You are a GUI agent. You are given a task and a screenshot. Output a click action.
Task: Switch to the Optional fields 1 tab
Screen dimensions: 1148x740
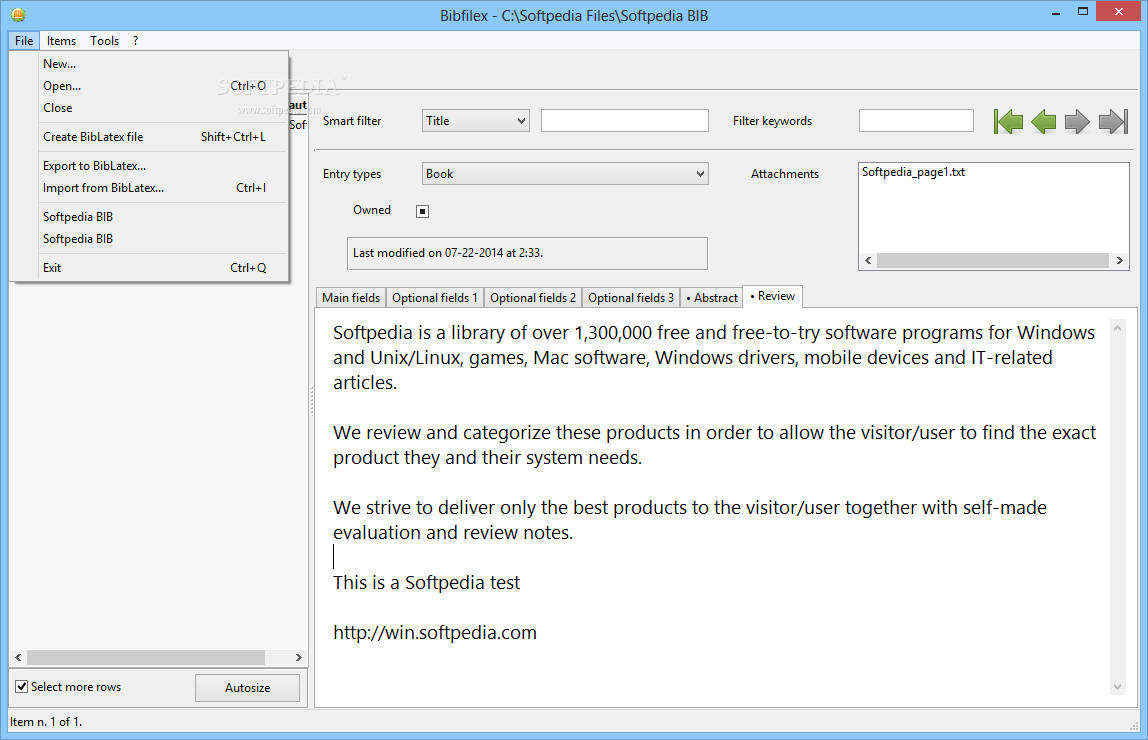434,297
